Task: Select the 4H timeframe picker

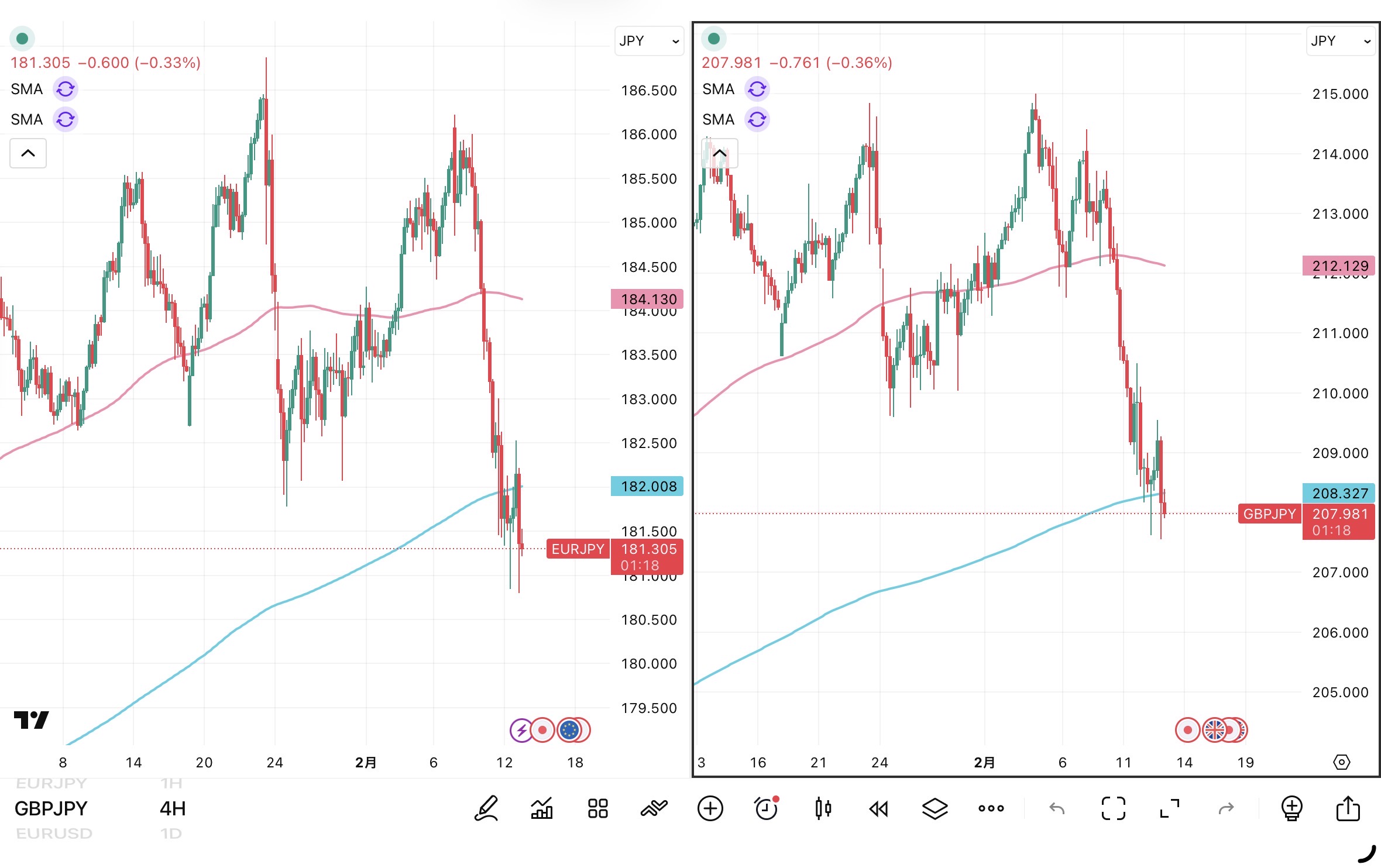Action: pos(173,808)
